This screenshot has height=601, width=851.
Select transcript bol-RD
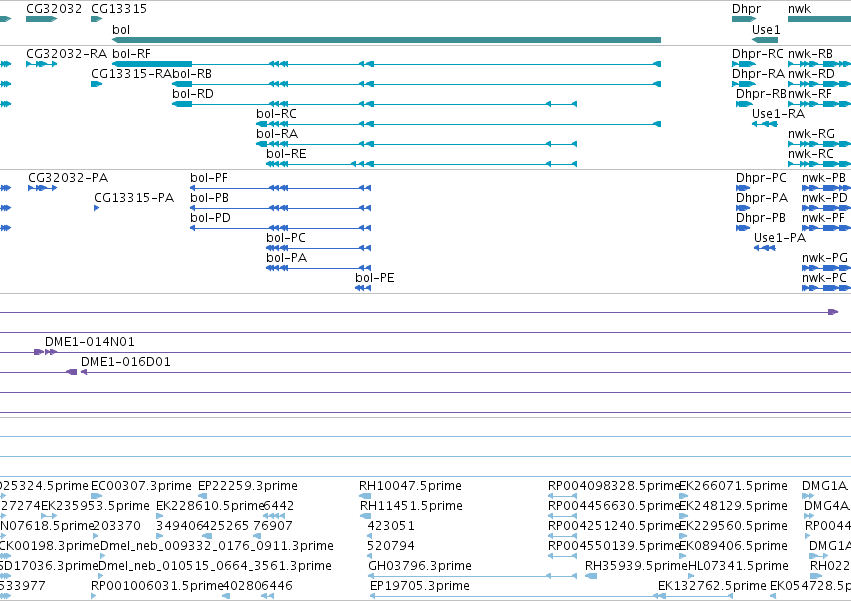(x=374, y=104)
